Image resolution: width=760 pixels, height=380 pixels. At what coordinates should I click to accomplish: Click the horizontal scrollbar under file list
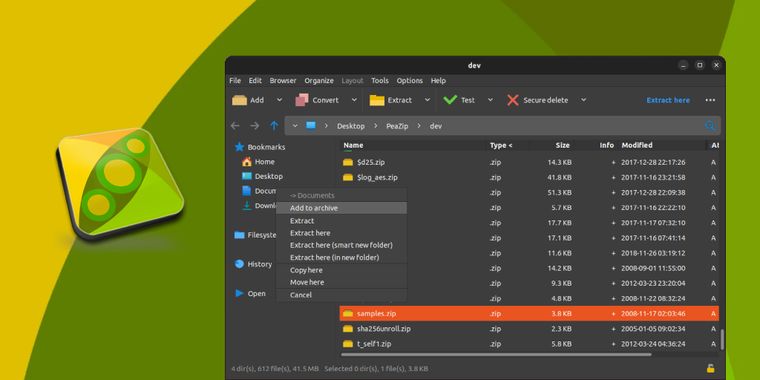tap(495, 355)
